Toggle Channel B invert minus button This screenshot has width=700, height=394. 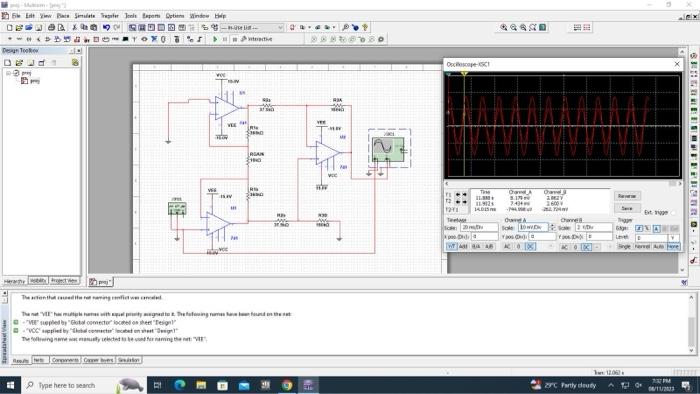pyautogui.click(x=597, y=247)
